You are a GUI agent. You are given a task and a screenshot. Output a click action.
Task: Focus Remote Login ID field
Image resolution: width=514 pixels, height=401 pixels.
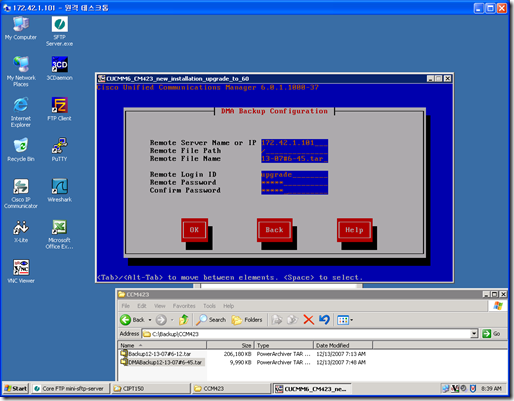click(294, 175)
